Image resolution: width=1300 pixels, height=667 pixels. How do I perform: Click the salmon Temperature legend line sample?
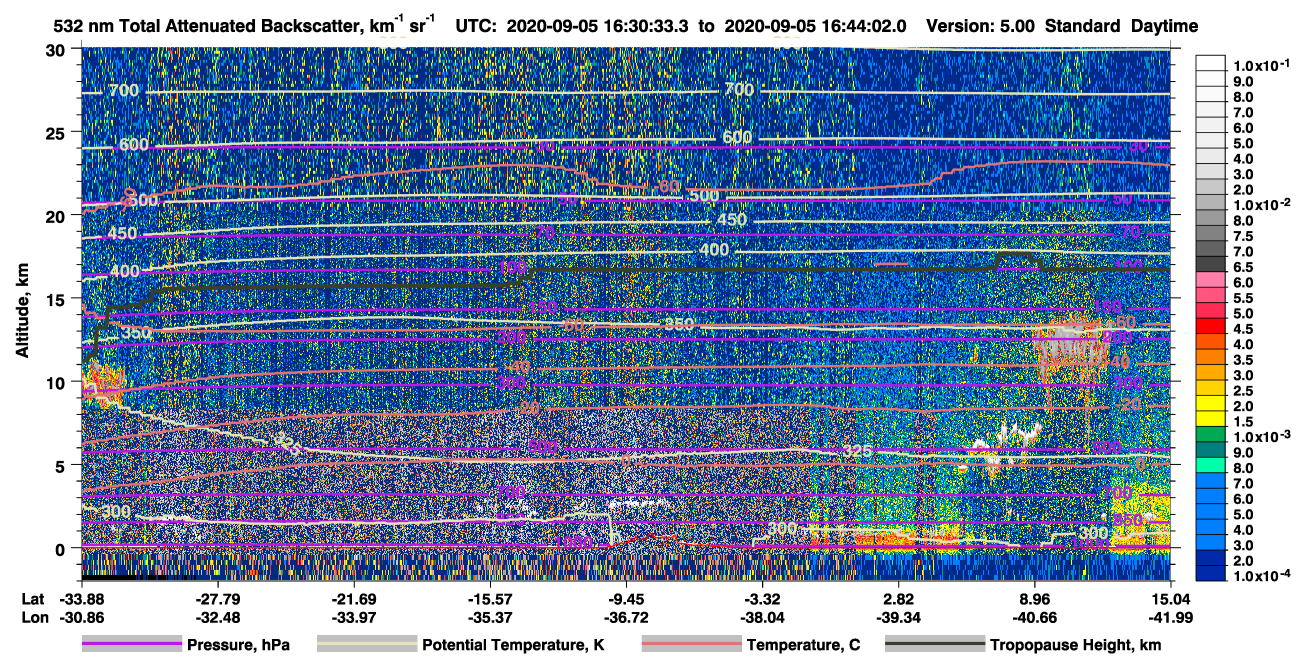click(x=691, y=645)
